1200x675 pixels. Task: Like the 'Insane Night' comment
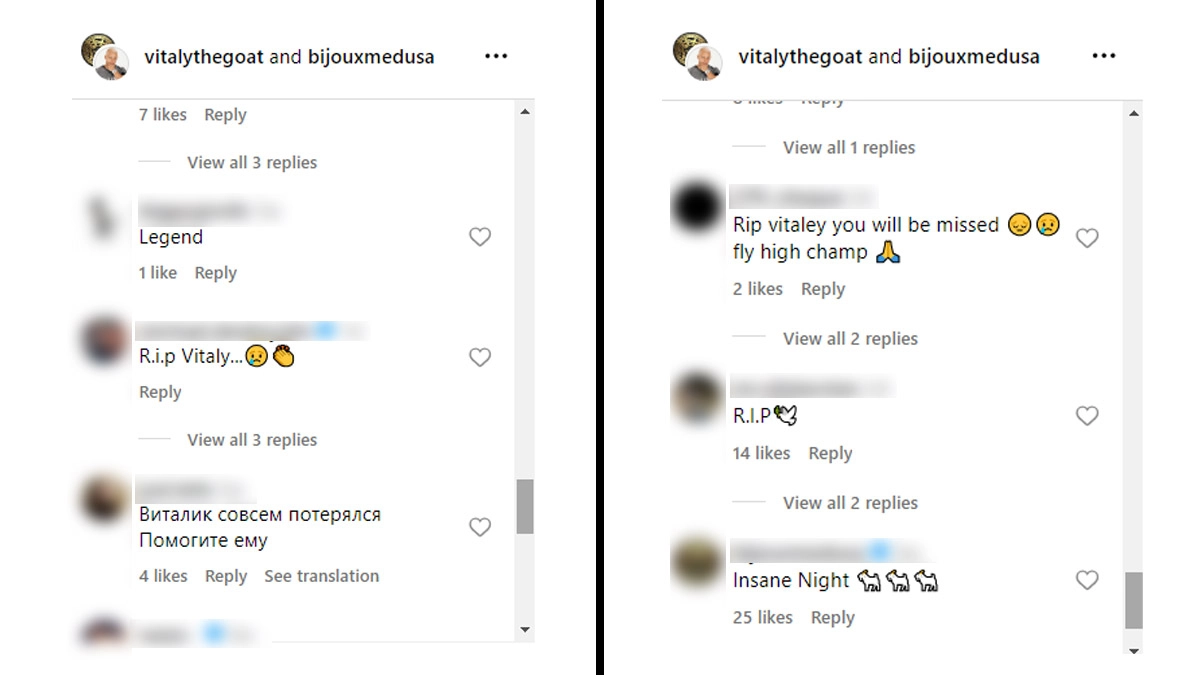coord(1086,580)
